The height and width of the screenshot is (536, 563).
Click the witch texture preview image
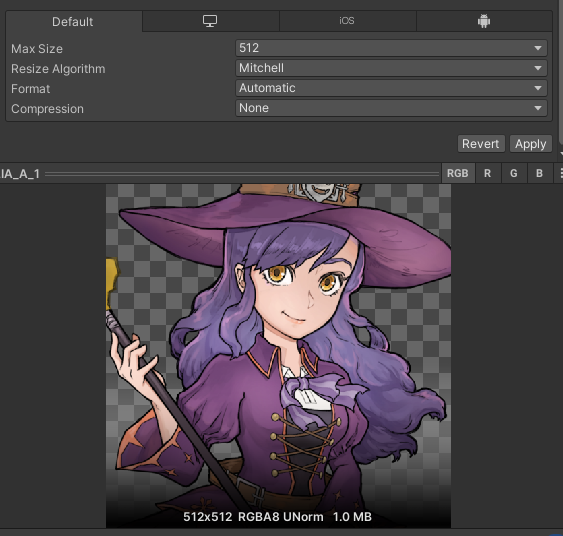278,356
